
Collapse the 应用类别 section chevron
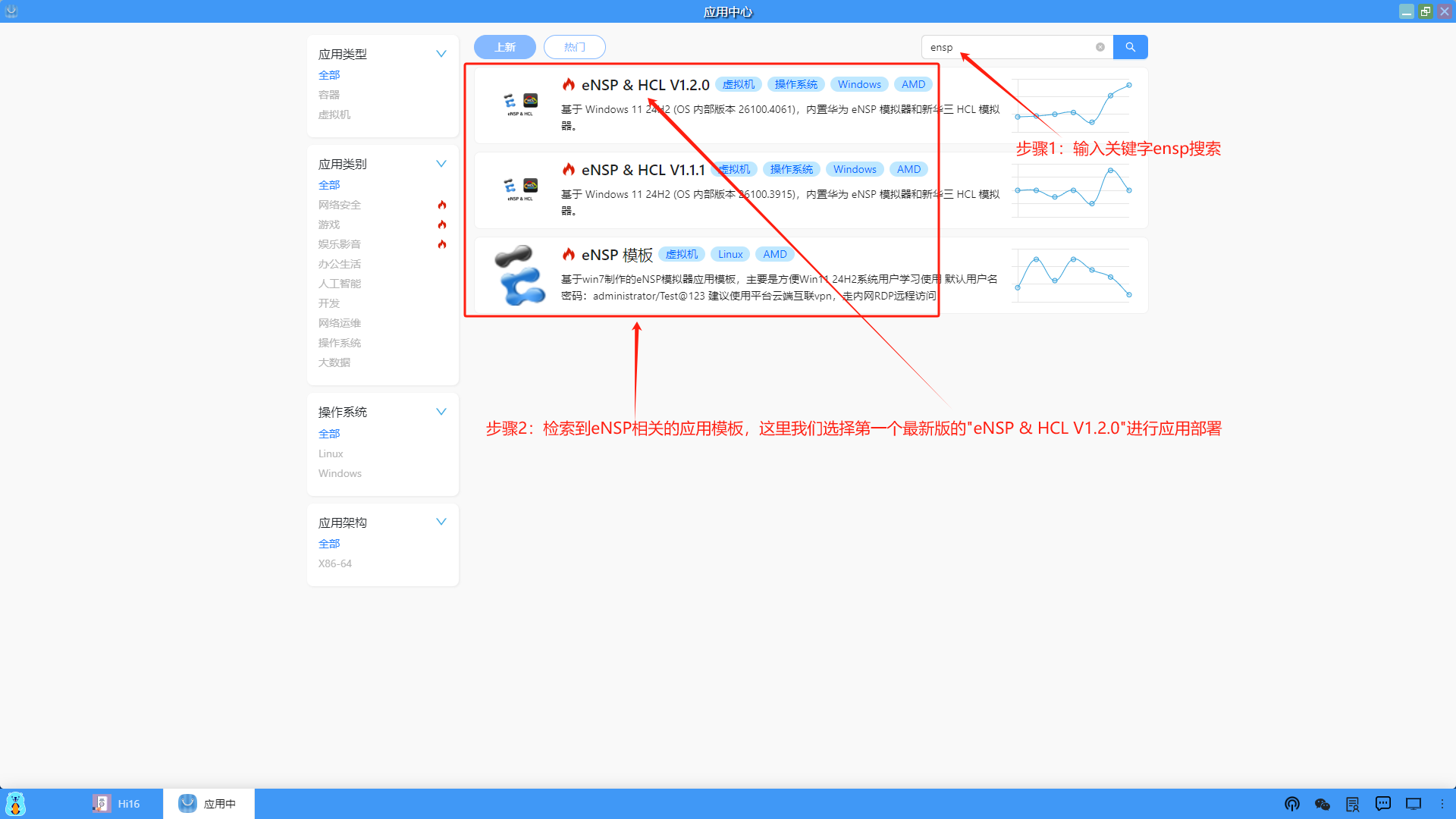point(441,164)
